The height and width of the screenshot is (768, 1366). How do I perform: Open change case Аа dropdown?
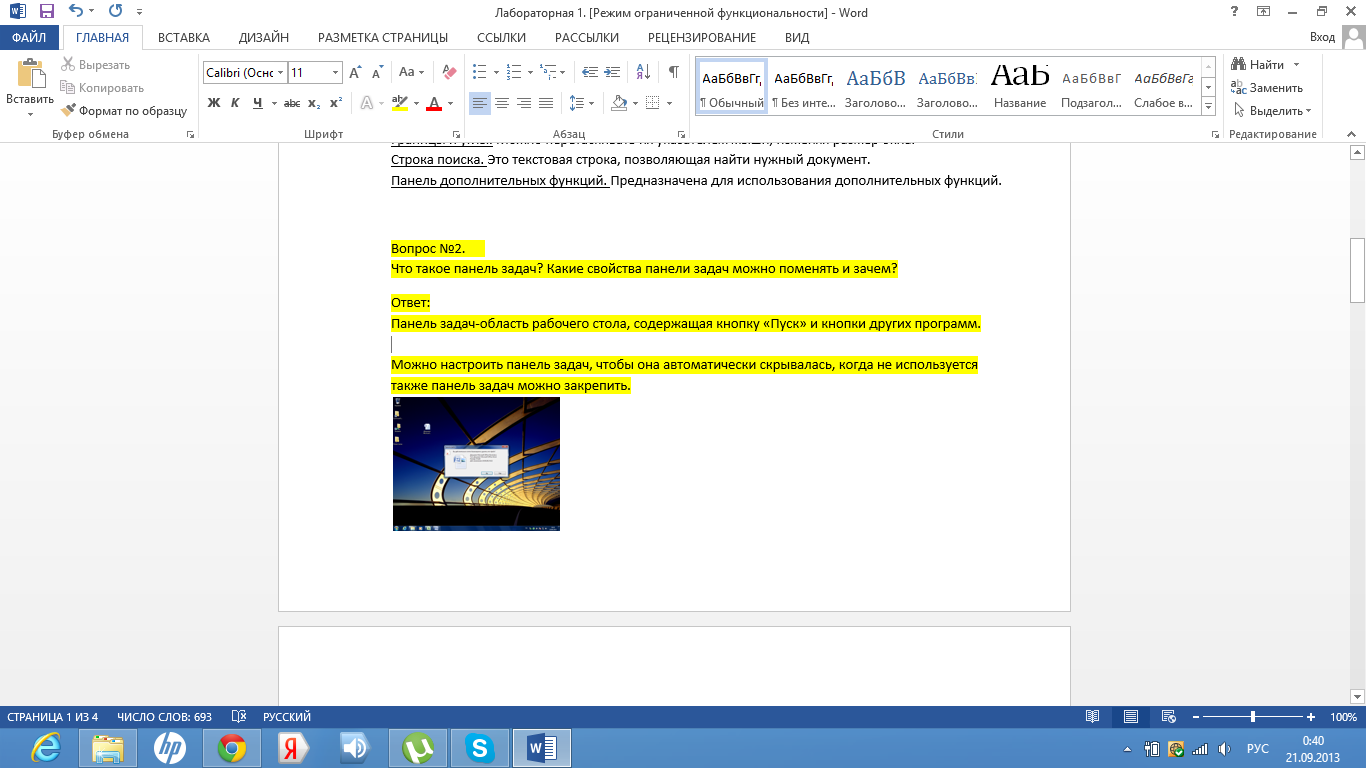tap(411, 72)
